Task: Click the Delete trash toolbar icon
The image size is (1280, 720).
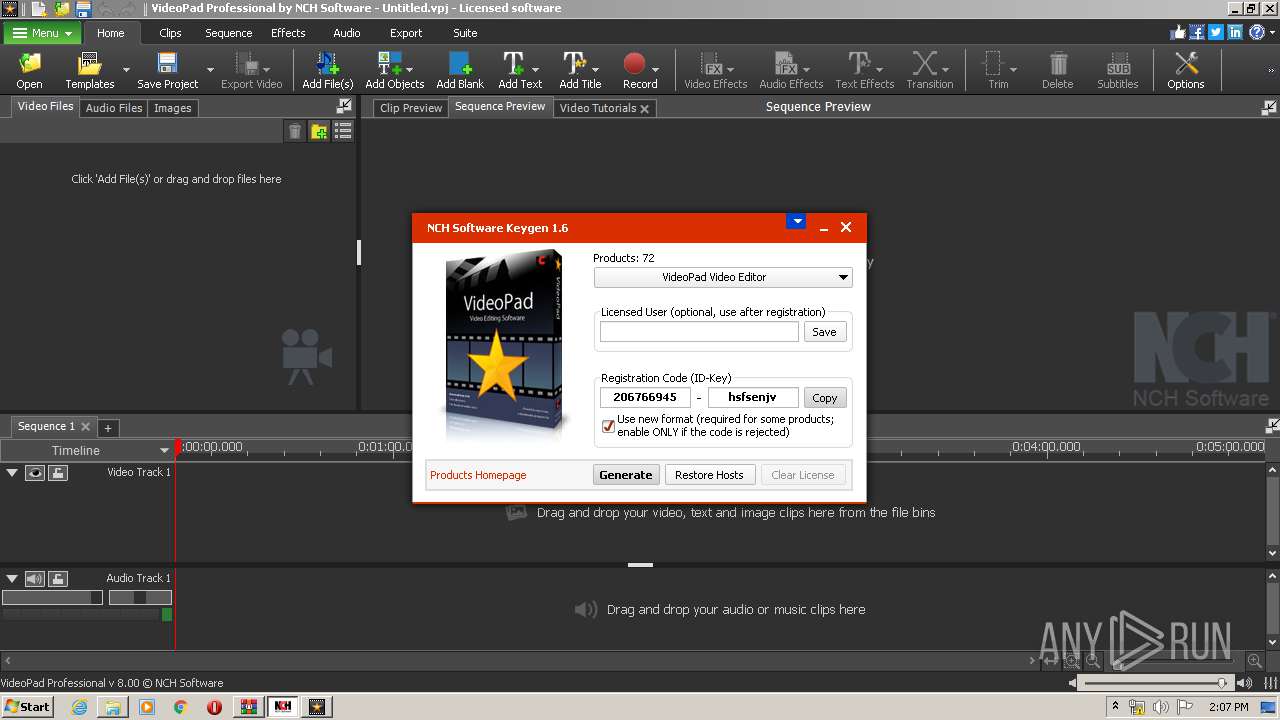Action: click(1057, 70)
